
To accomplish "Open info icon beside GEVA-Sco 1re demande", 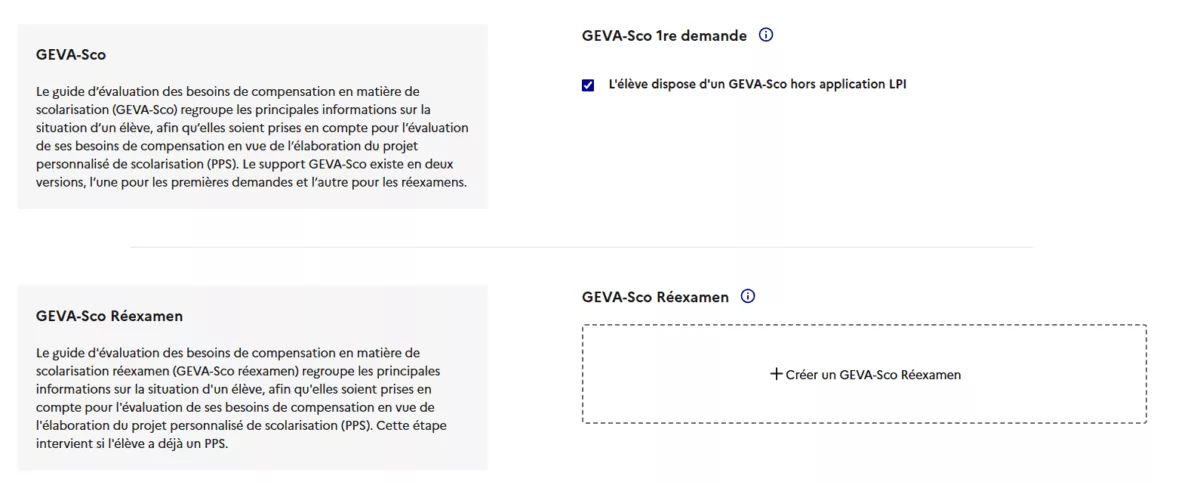I will click(x=766, y=35).
